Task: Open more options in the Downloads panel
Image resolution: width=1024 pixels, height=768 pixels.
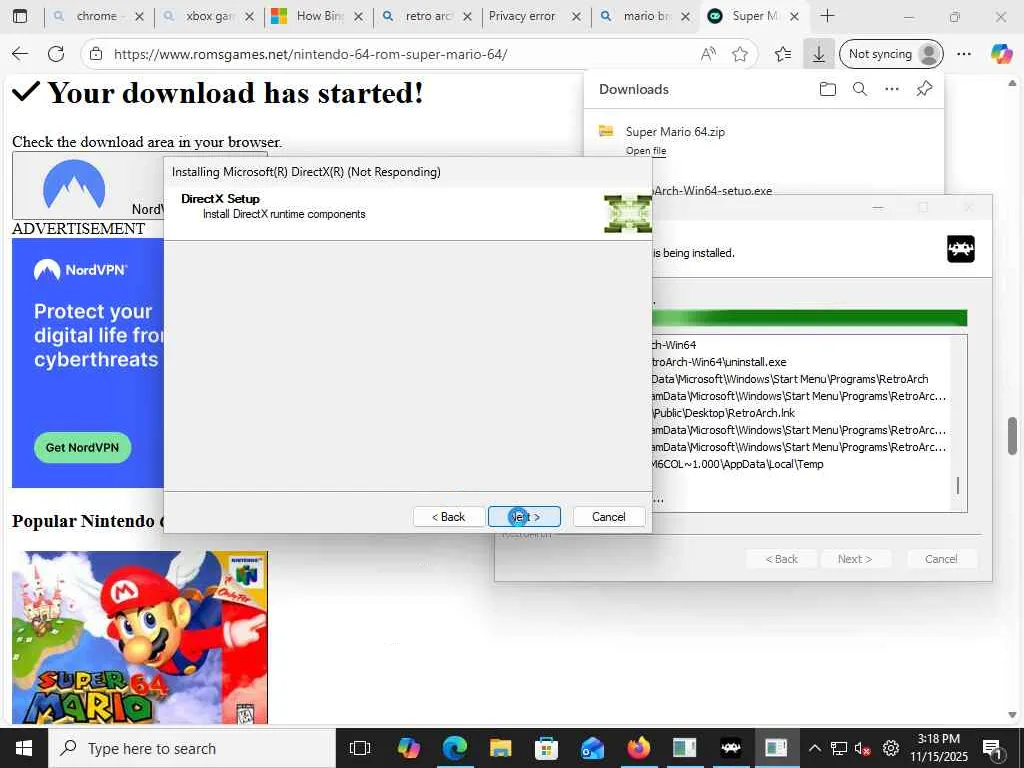Action: click(892, 89)
